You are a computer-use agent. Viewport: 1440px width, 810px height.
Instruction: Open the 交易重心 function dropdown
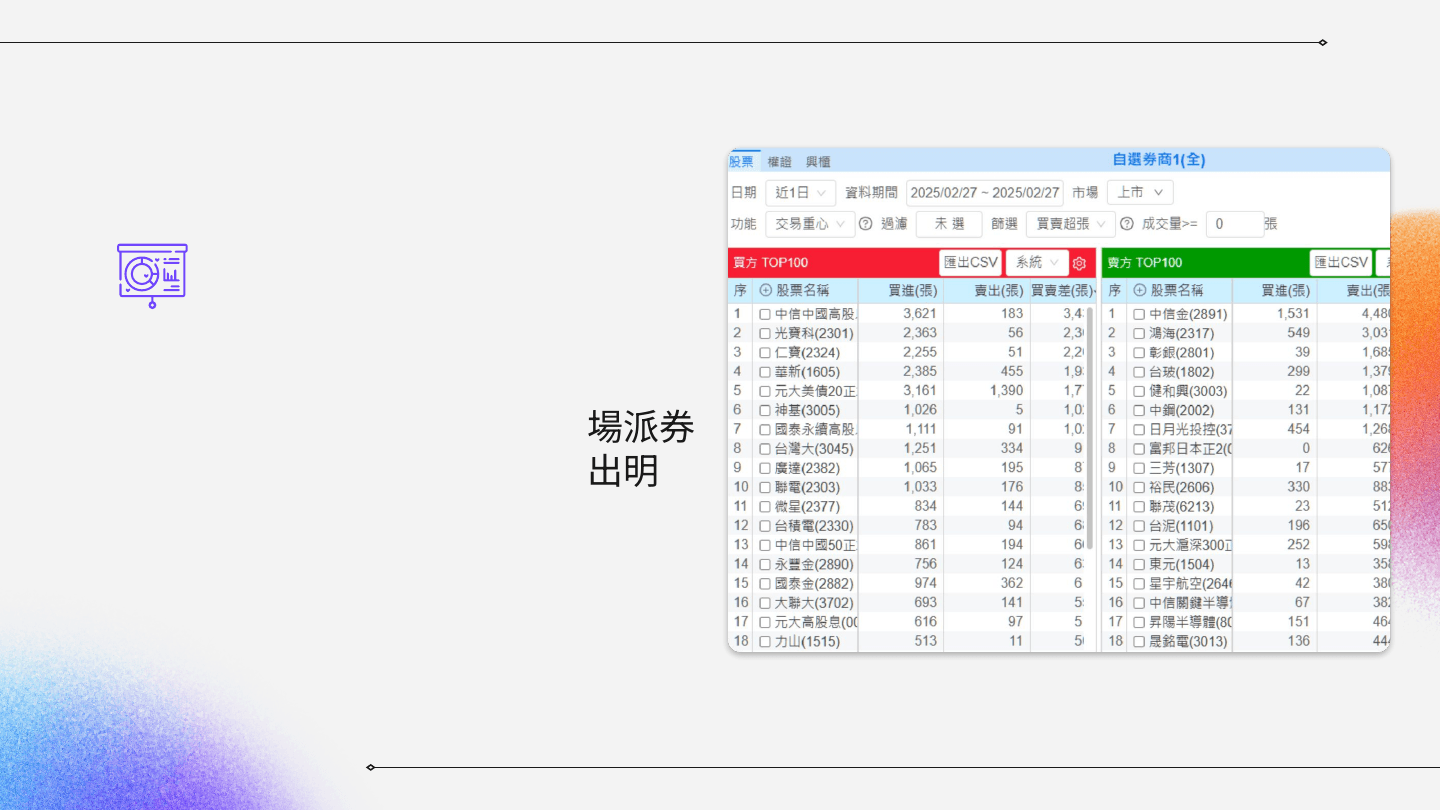(809, 224)
